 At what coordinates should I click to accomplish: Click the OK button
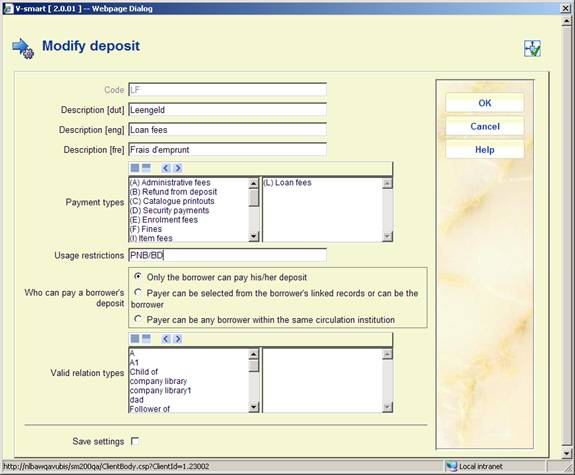click(484, 103)
